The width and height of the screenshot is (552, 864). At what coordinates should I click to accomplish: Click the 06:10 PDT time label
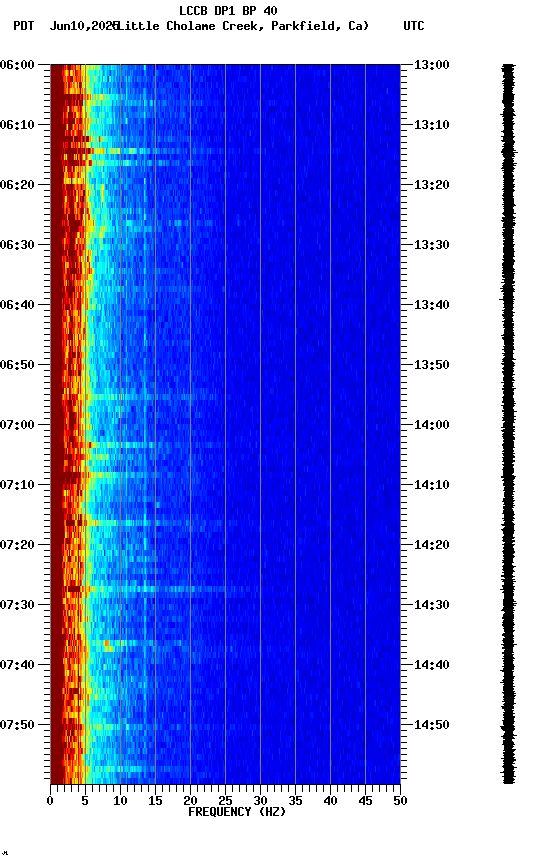click(17, 125)
